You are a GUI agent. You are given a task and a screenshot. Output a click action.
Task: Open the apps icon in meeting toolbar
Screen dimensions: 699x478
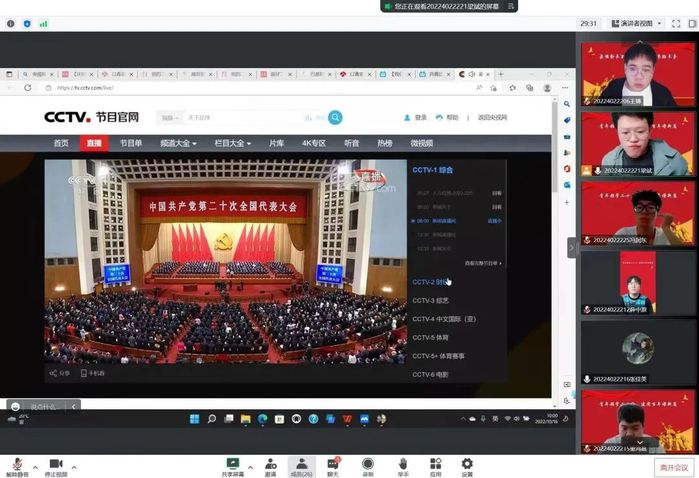(436, 464)
